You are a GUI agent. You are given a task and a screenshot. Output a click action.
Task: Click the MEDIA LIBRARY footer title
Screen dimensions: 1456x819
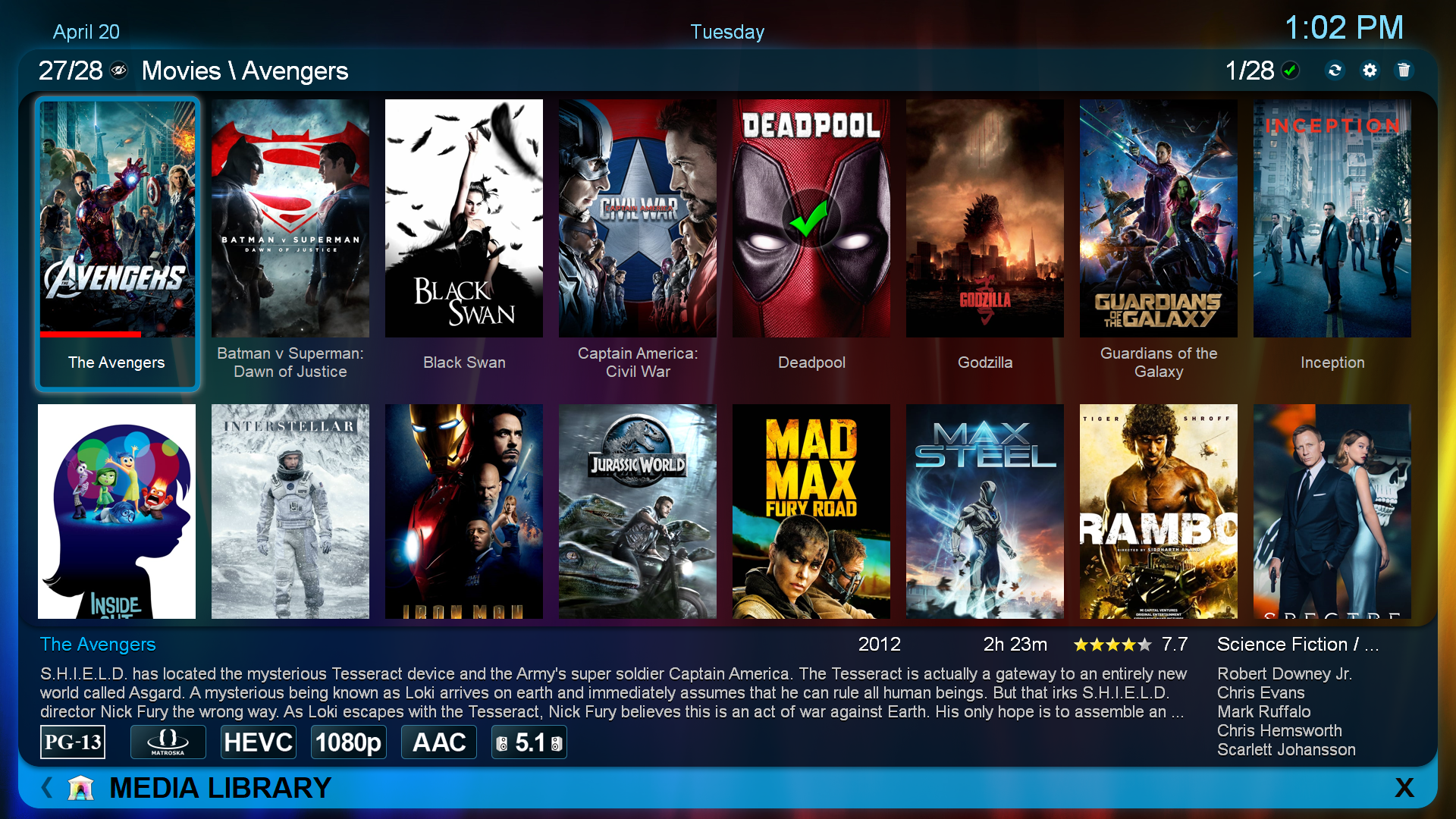tap(221, 788)
